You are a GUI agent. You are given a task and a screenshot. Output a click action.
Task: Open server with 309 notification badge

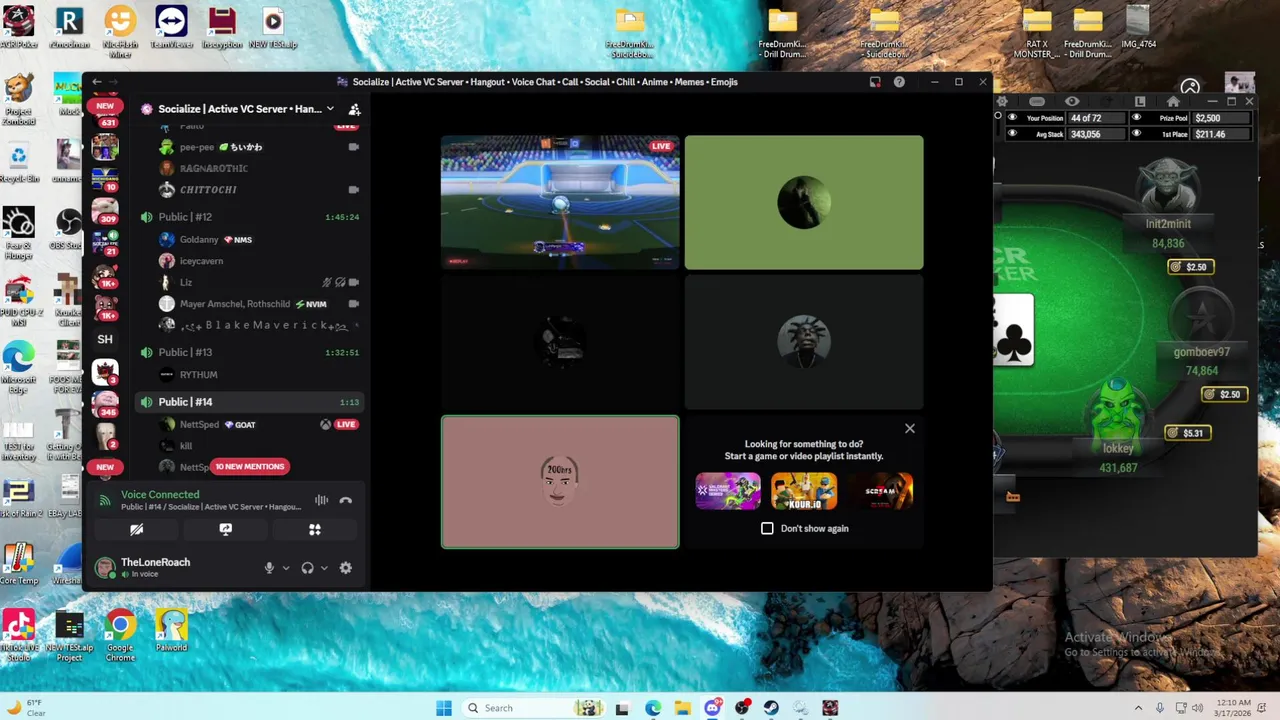tap(105, 210)
